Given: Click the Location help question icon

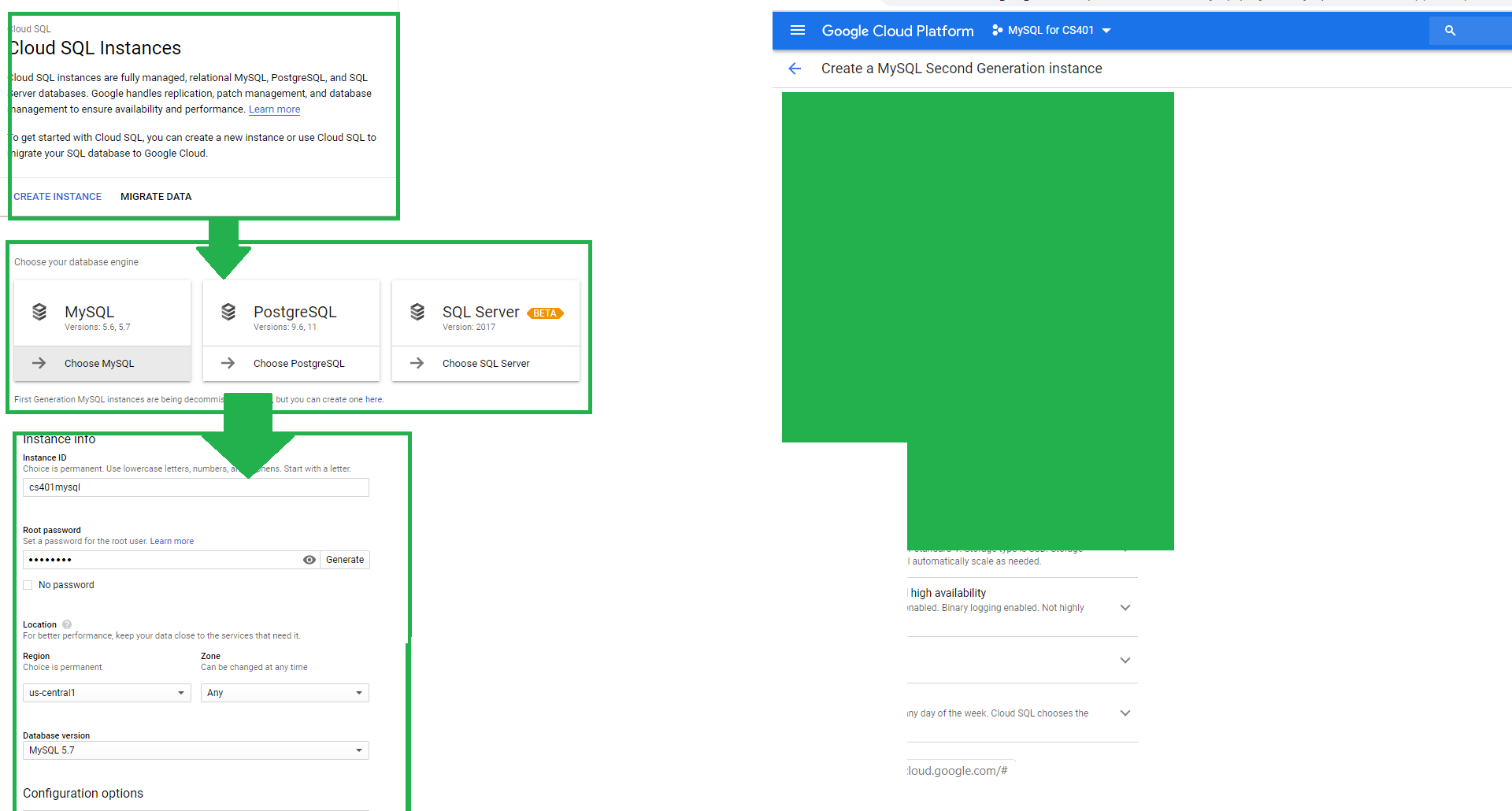Looking at the screenshot, I should [67, 624].
